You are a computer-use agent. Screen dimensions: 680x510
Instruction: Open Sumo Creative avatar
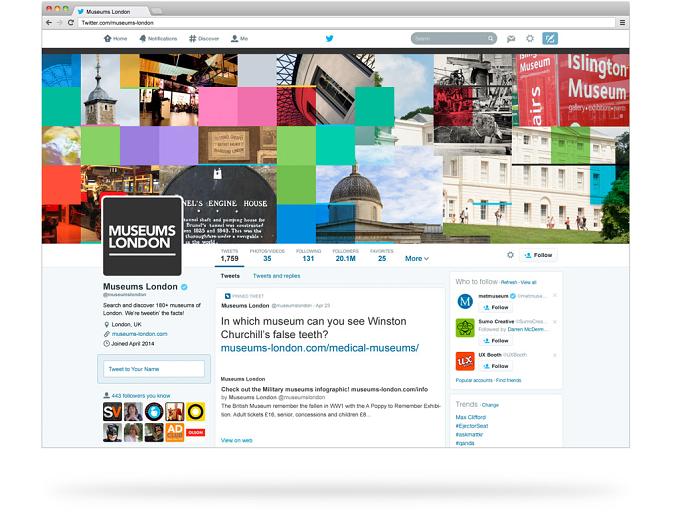(465, 328)
